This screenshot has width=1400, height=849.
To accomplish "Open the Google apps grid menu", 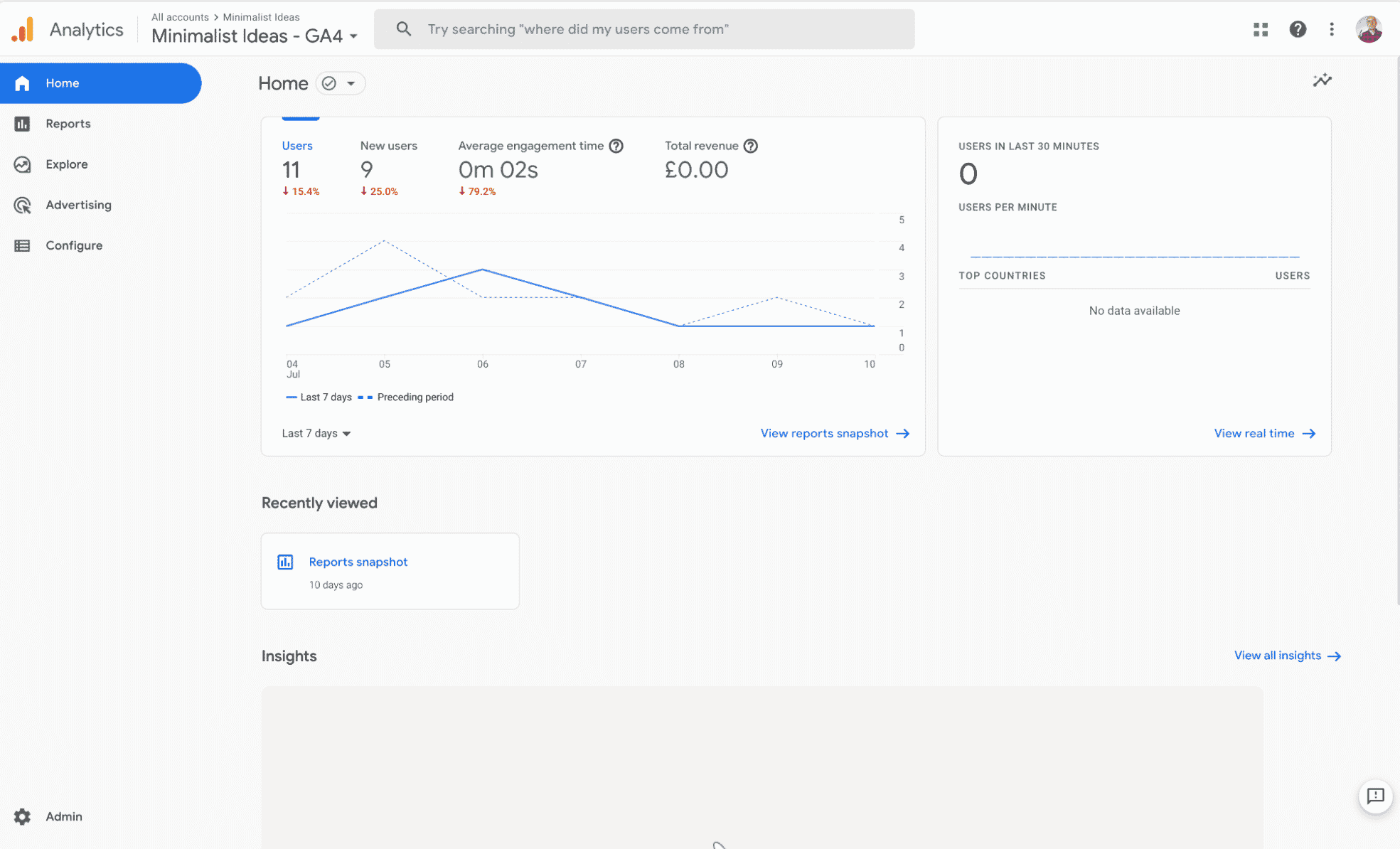I will click(x=1260, y=29).
